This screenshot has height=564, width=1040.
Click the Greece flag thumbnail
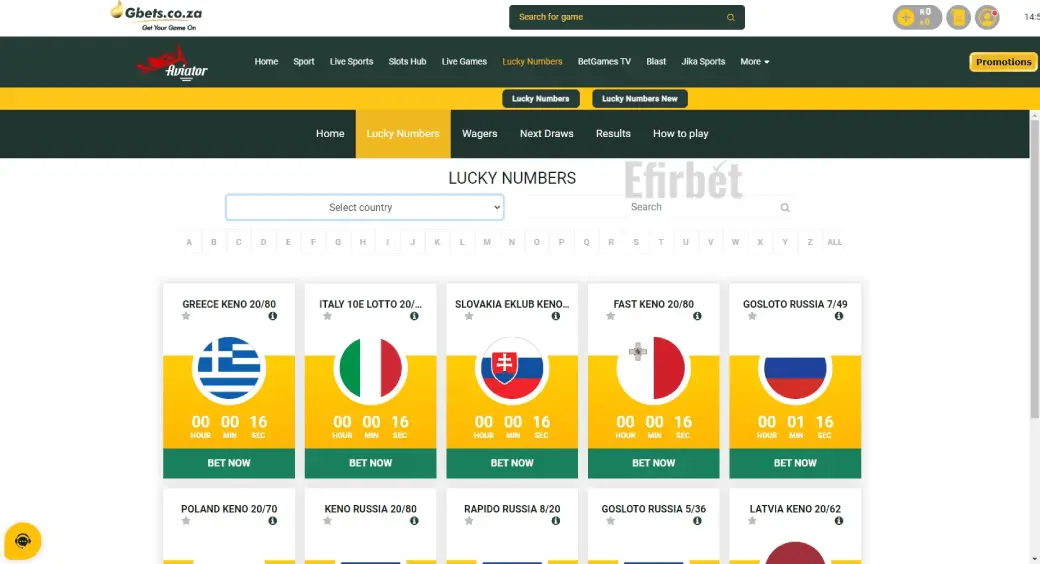tap(229, 368)
